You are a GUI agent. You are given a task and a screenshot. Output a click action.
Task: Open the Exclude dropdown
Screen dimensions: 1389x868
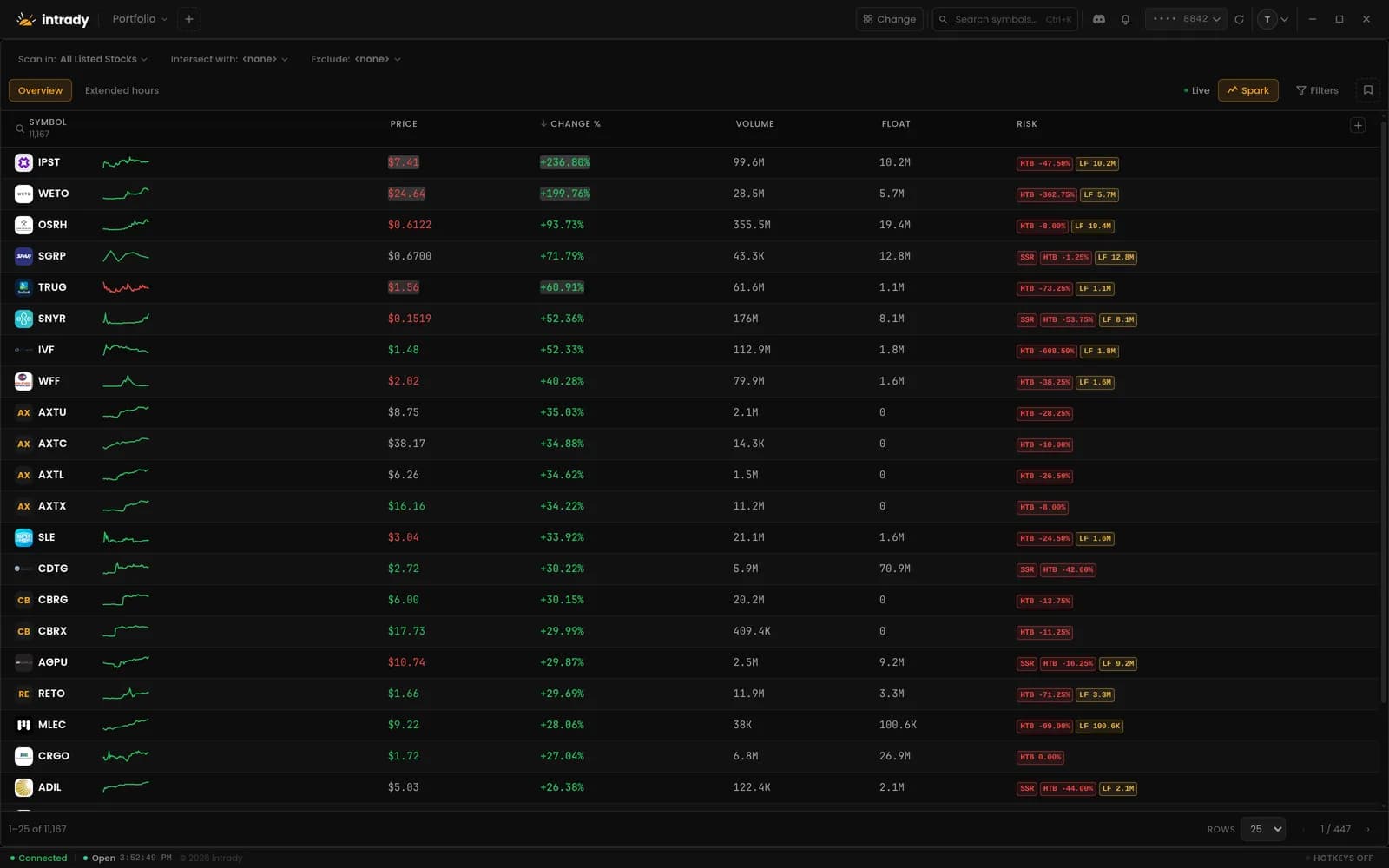(356, 59)
